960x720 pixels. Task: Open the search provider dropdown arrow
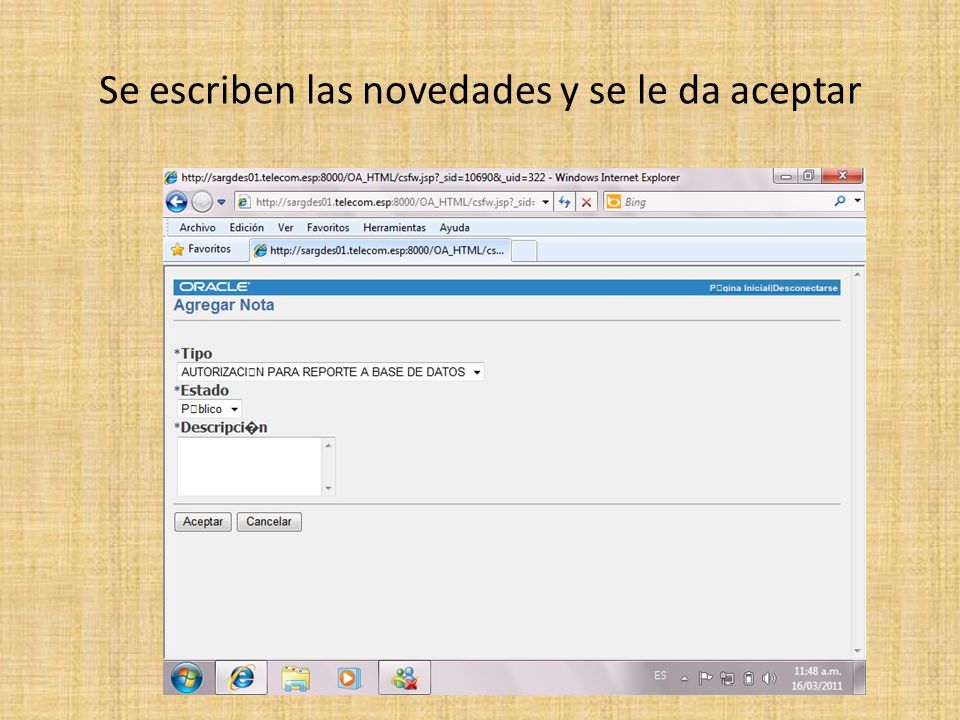pyautogui.click(x=858, y=201)
